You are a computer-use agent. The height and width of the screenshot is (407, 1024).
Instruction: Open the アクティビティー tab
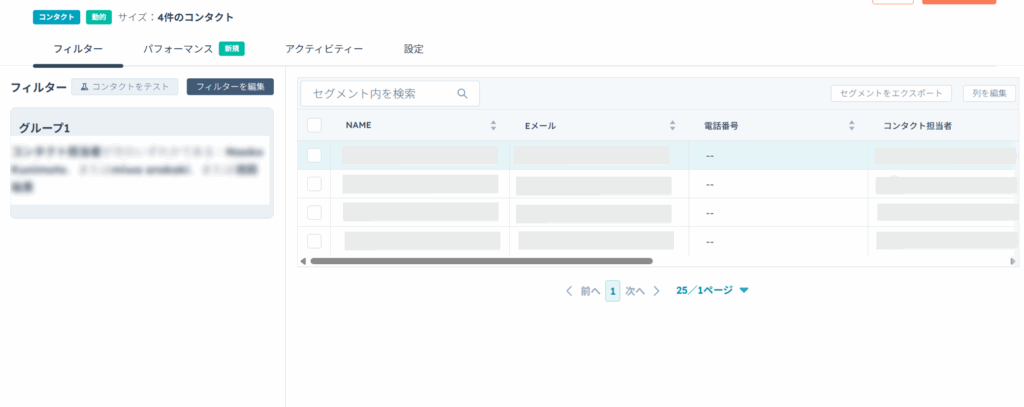[x=323, y=48]
